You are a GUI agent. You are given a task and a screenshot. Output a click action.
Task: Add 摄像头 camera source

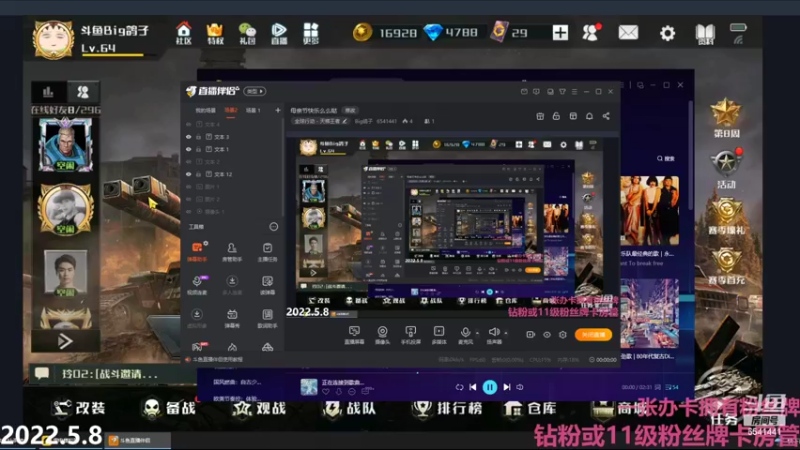point(382,335)
